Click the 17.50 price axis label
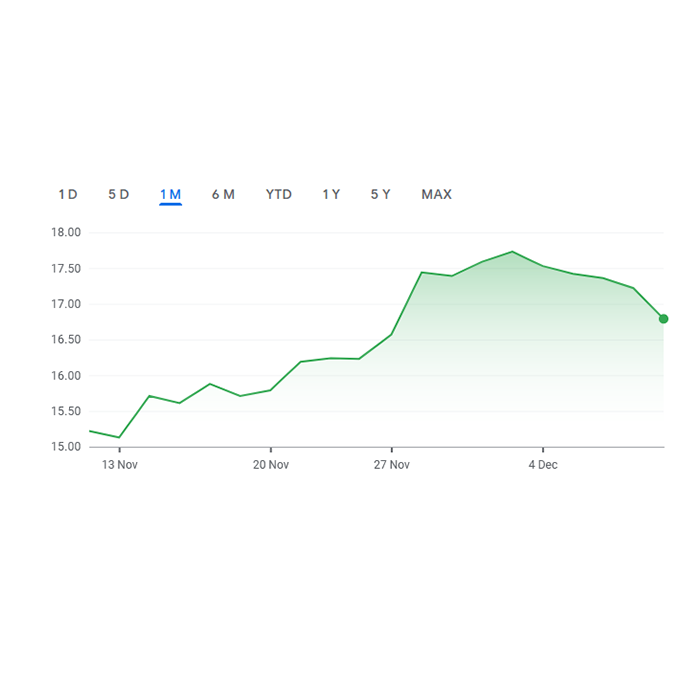 pyautogui.click(x=66, y=269)
